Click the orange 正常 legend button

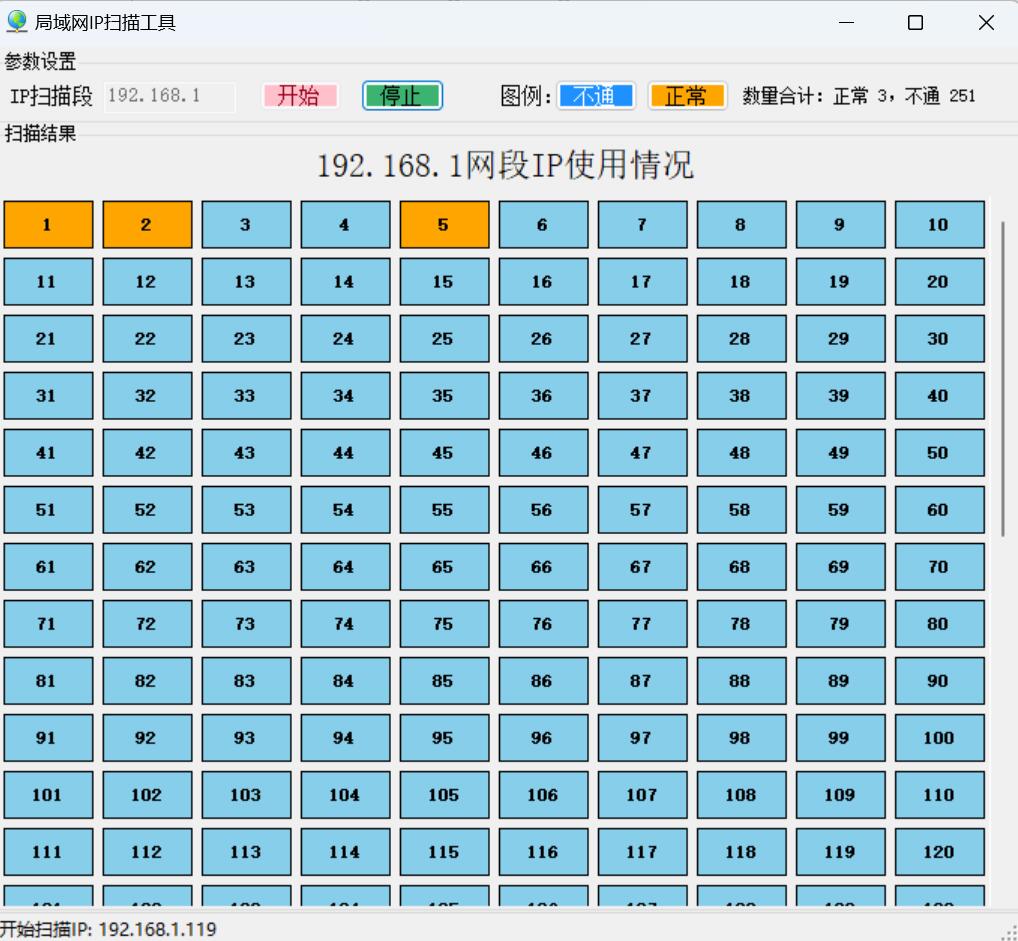(687, 96)
